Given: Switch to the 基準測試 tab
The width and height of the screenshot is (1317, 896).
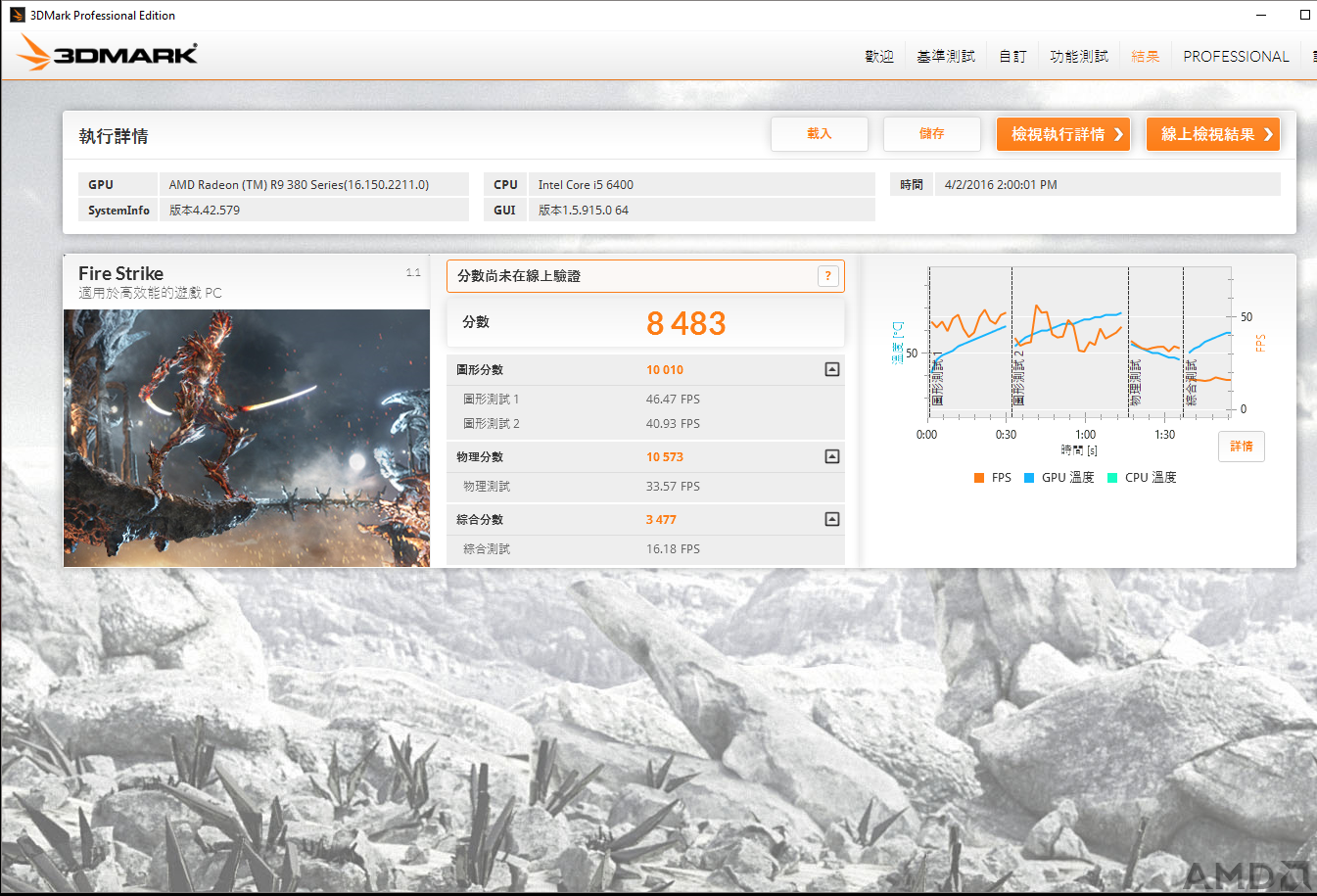Looking at the screenshot, I should [x=946, y=56].
